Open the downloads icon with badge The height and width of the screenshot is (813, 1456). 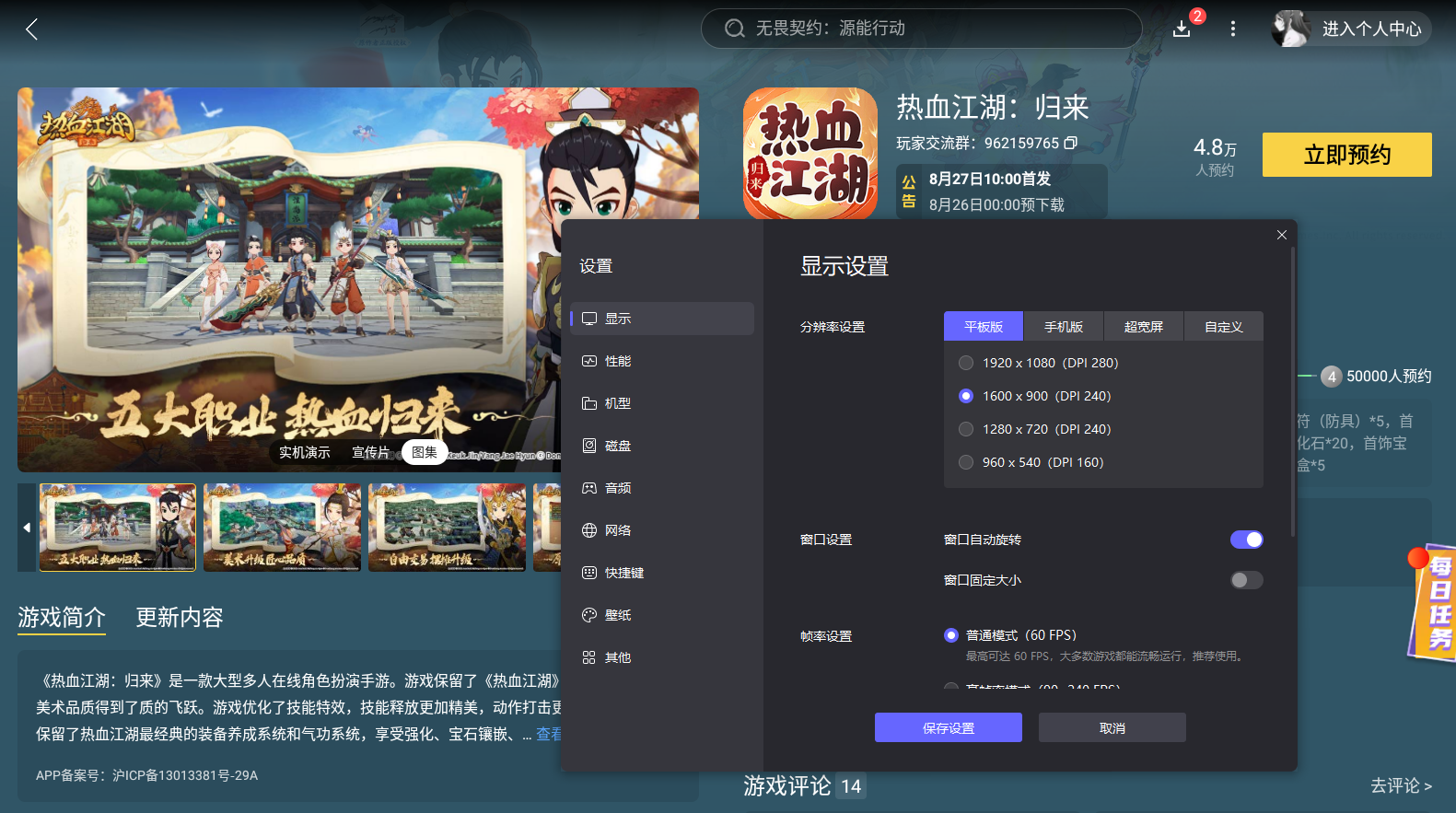click(x=1182, y=29)
